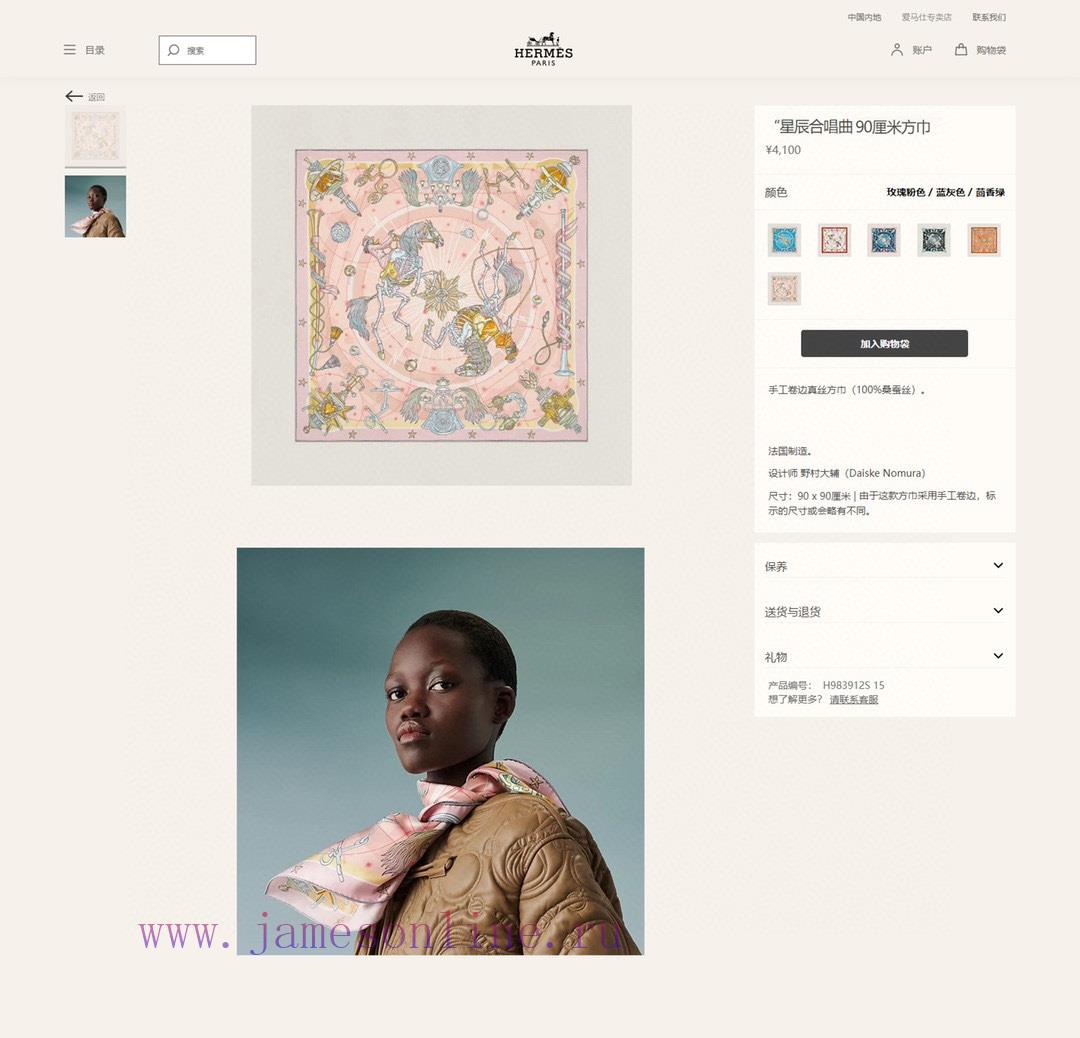Click 中国内地 region link
This screenshot has width=1080, height=1038.
[864, 17]
